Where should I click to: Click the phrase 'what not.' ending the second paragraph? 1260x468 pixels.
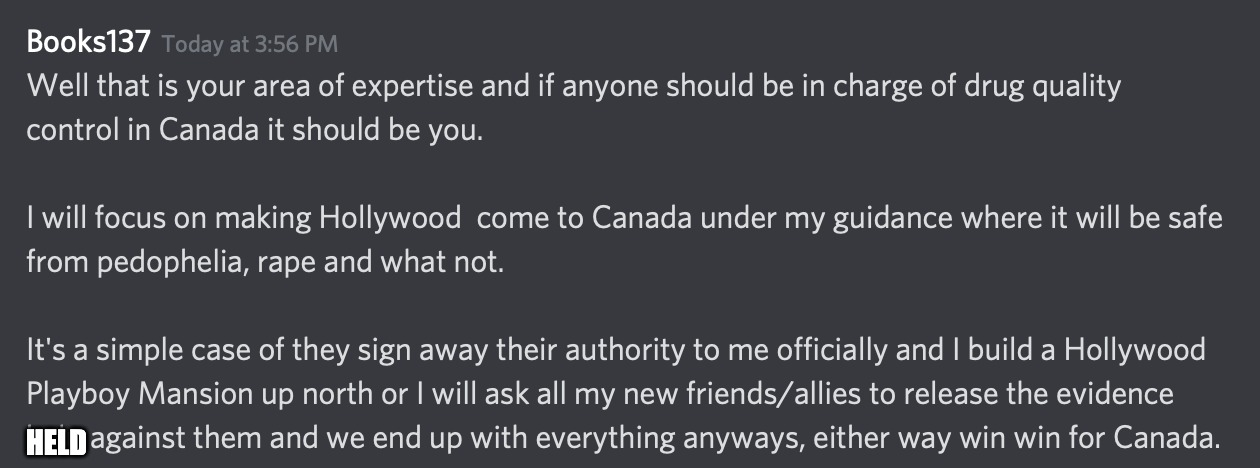(441, 262)
